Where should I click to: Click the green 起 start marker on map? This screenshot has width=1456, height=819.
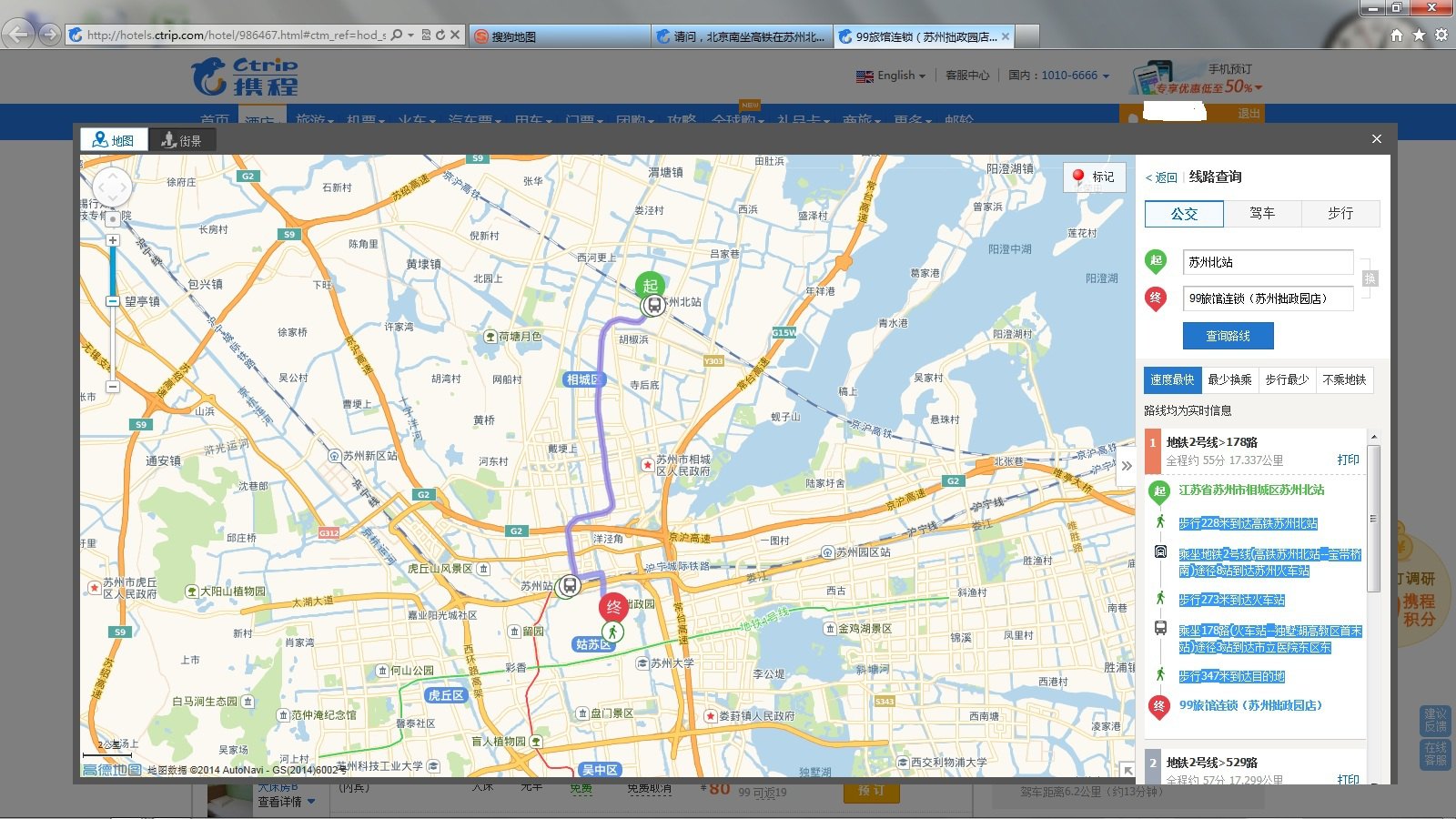650,285
